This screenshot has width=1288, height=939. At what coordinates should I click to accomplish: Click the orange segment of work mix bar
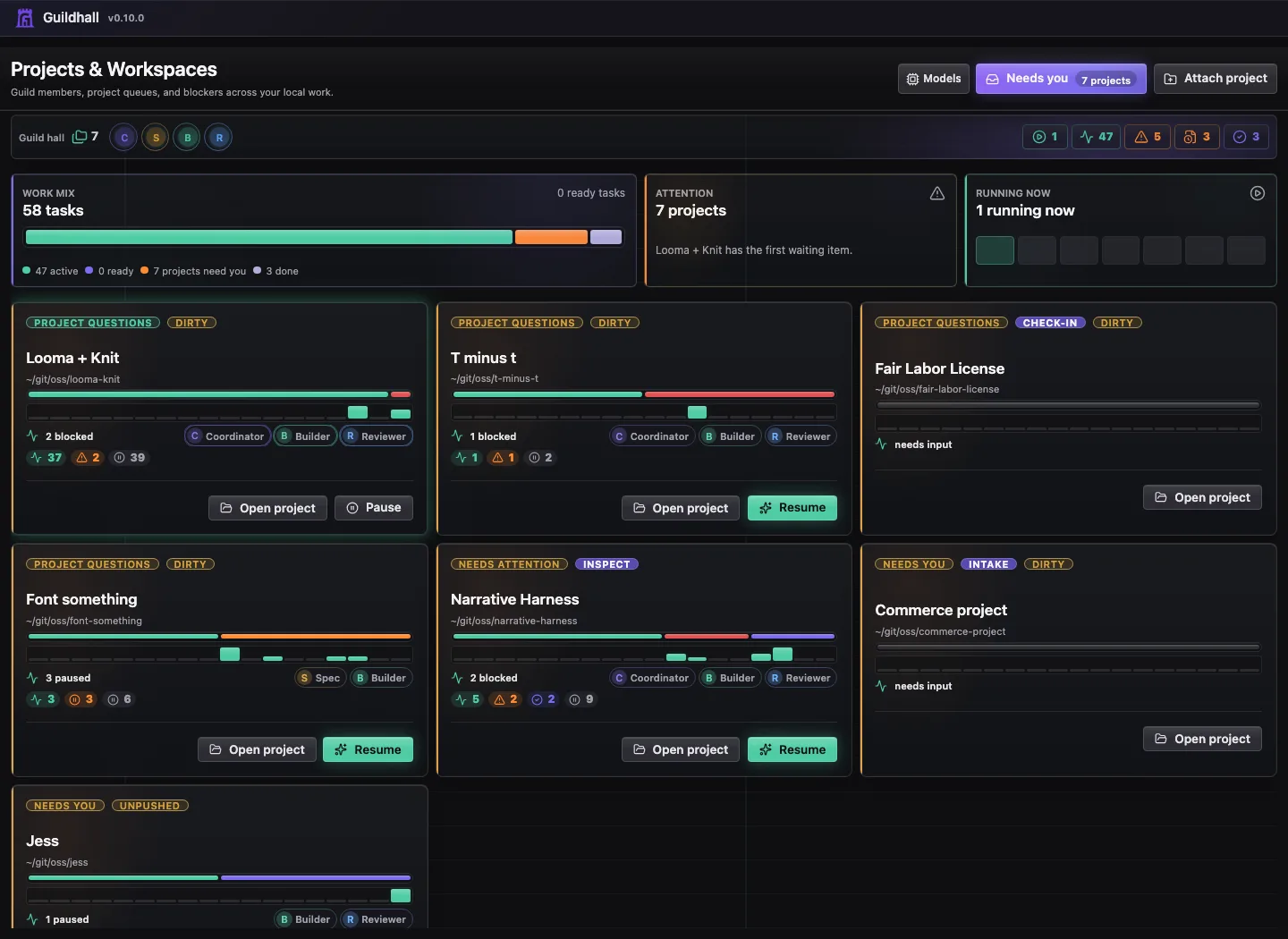[551, 237]
